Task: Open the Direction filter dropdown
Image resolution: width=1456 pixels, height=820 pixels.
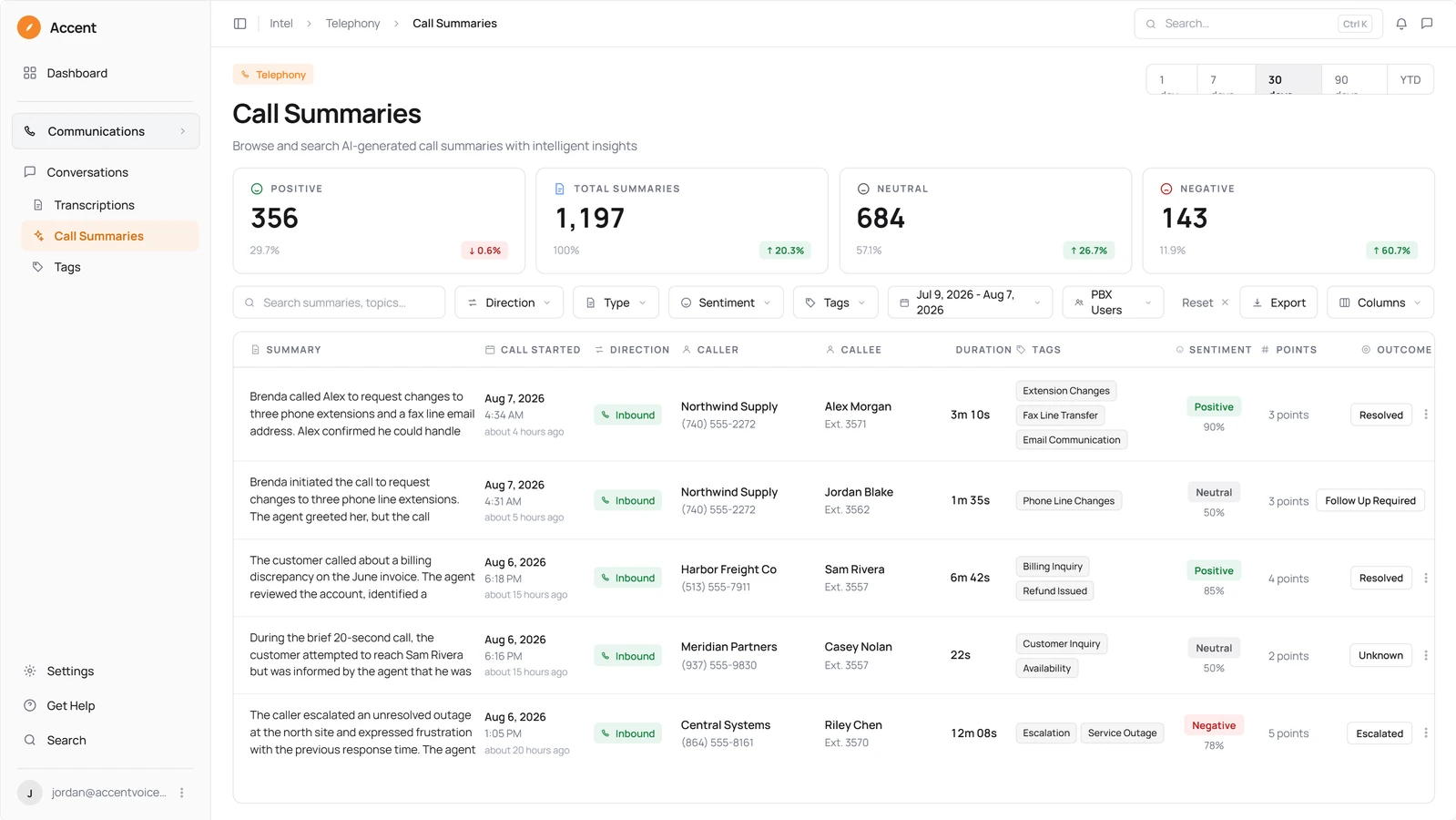Action: (509, 302)
